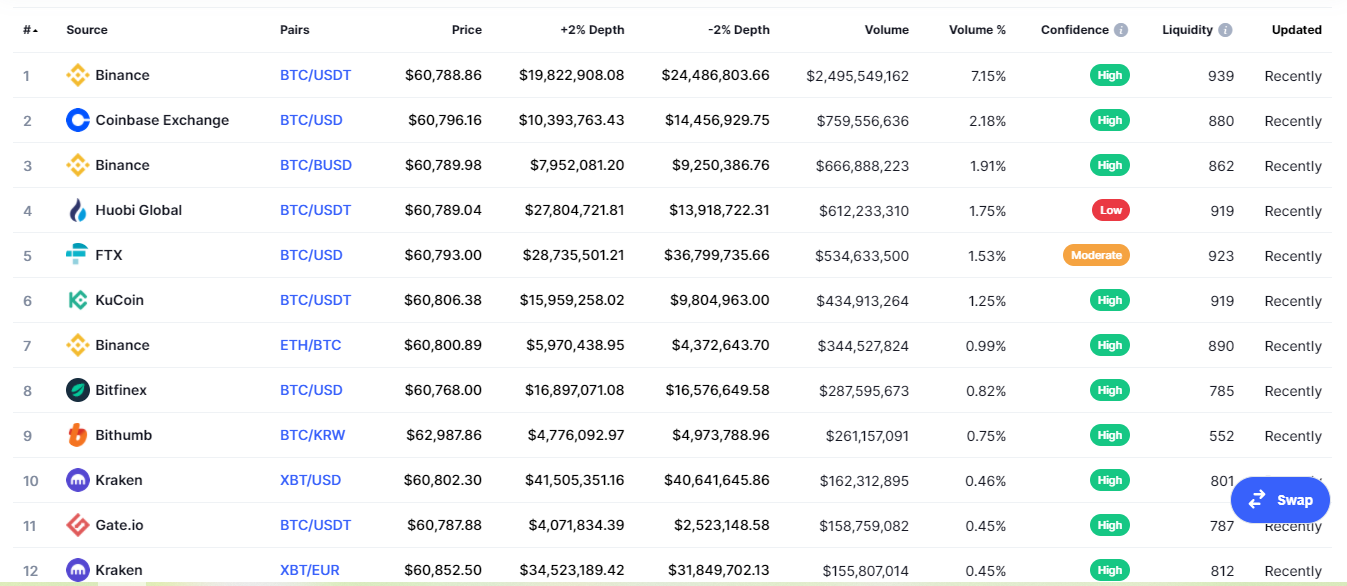Click the orange Moderate confidence badge
Image resolution: width=1347 pixels, height=586 pixels.
(x=1096, y=255)
